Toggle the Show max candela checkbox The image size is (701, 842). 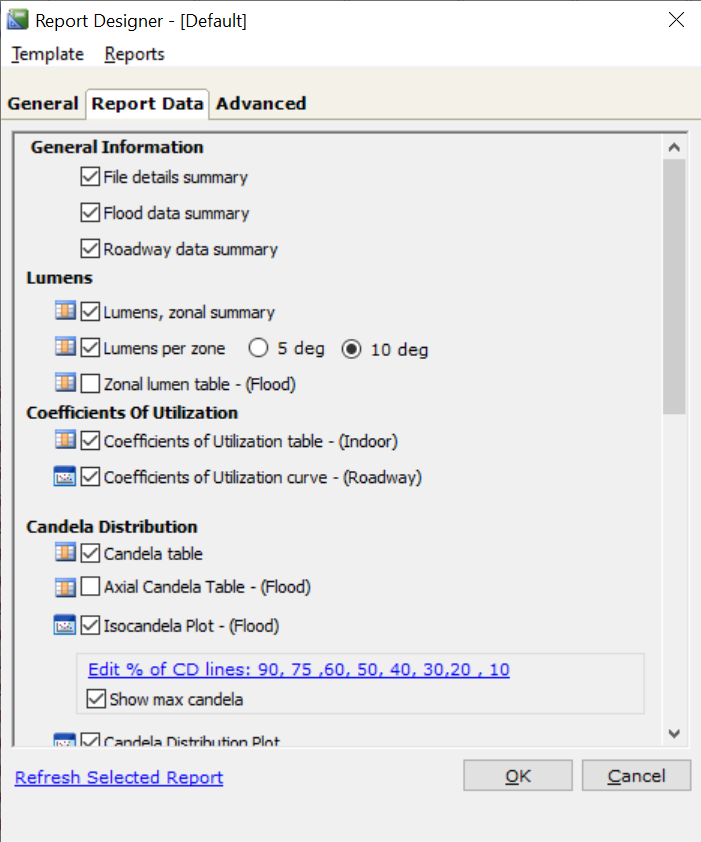[x=97, y=699]
